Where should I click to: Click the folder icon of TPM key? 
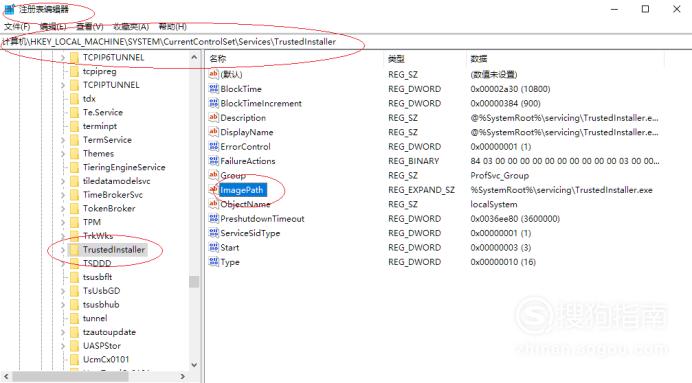(74, 222)
